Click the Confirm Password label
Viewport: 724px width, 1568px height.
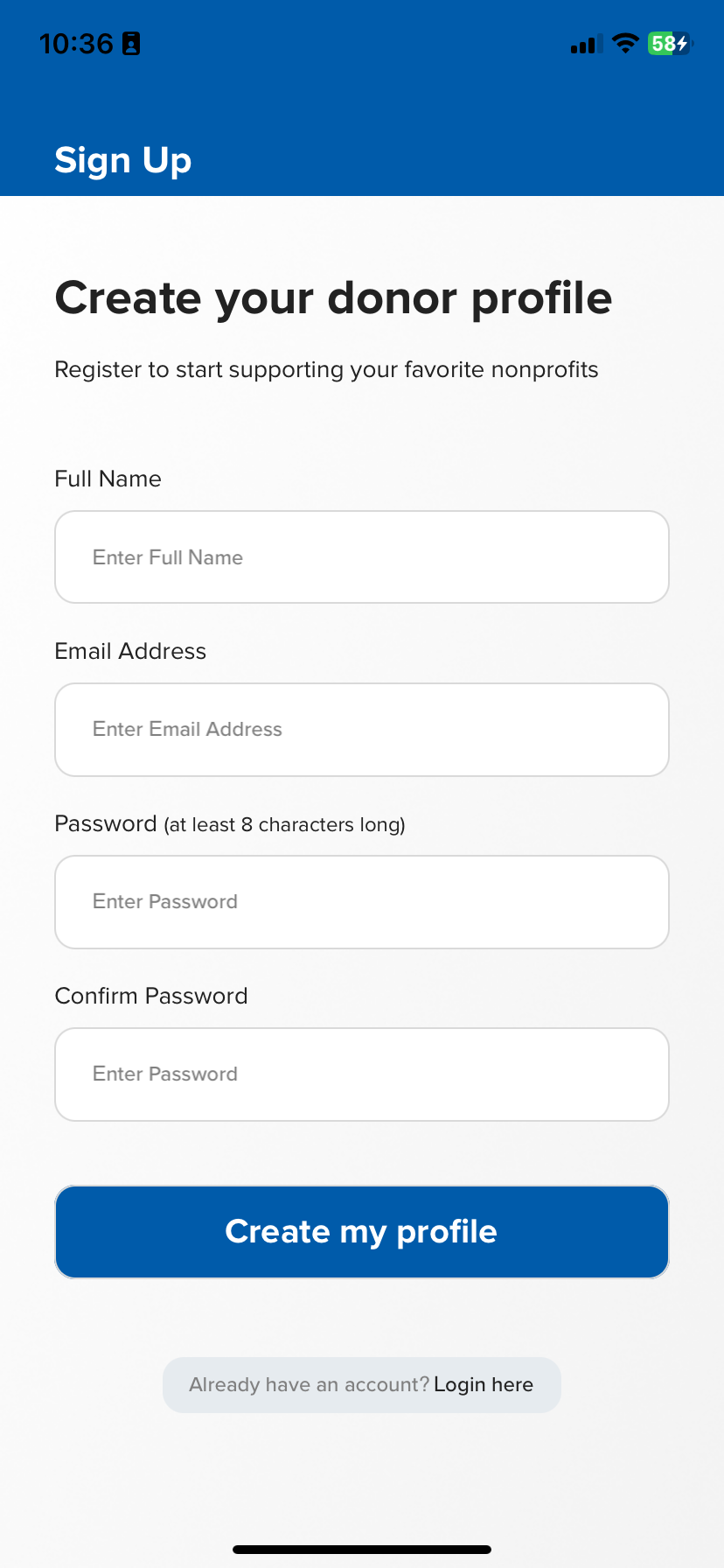tap(151, 996)
